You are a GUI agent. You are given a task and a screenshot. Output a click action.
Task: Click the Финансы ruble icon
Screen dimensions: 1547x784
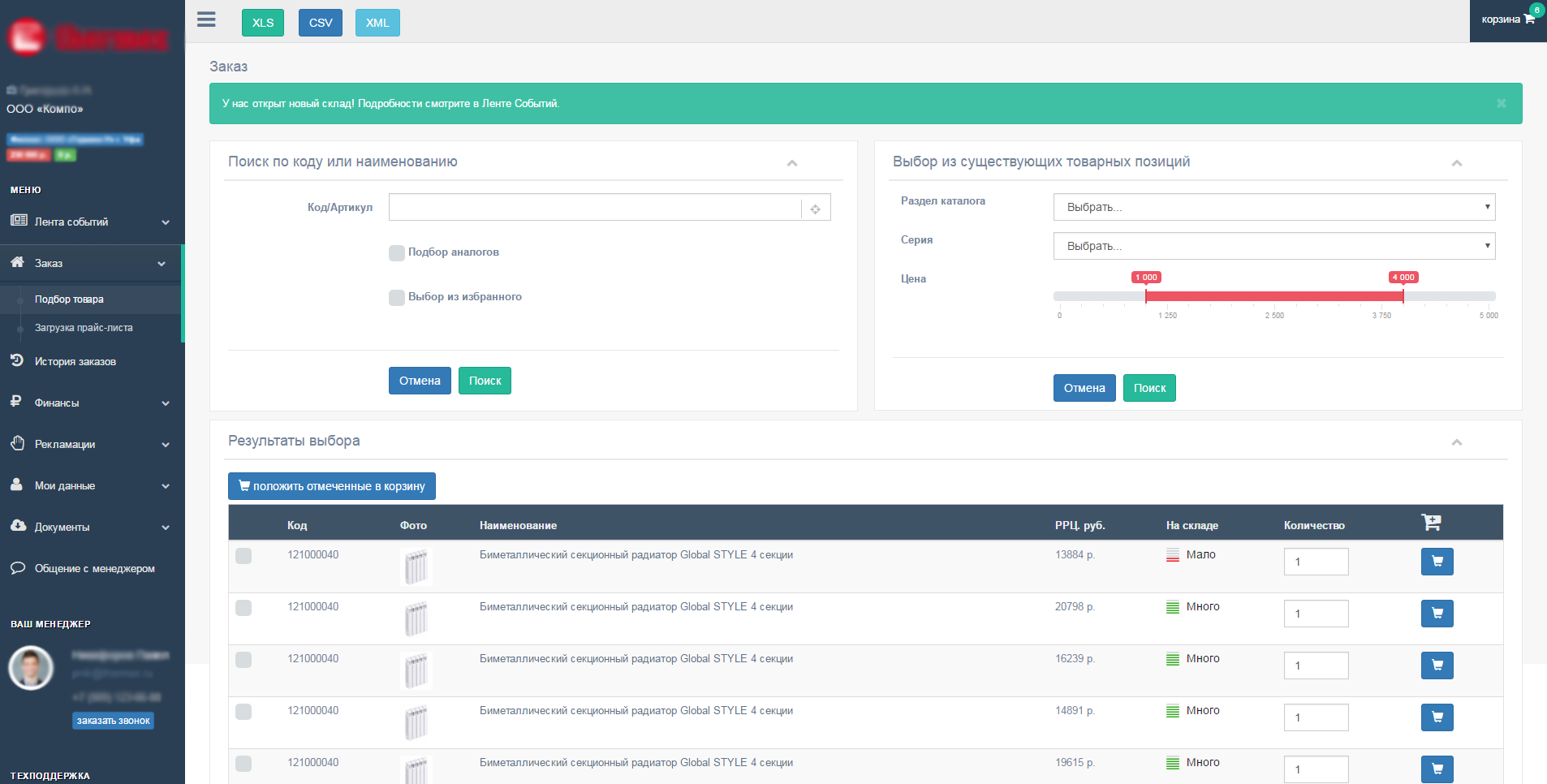pyautogui.click(x=15, y=401)
